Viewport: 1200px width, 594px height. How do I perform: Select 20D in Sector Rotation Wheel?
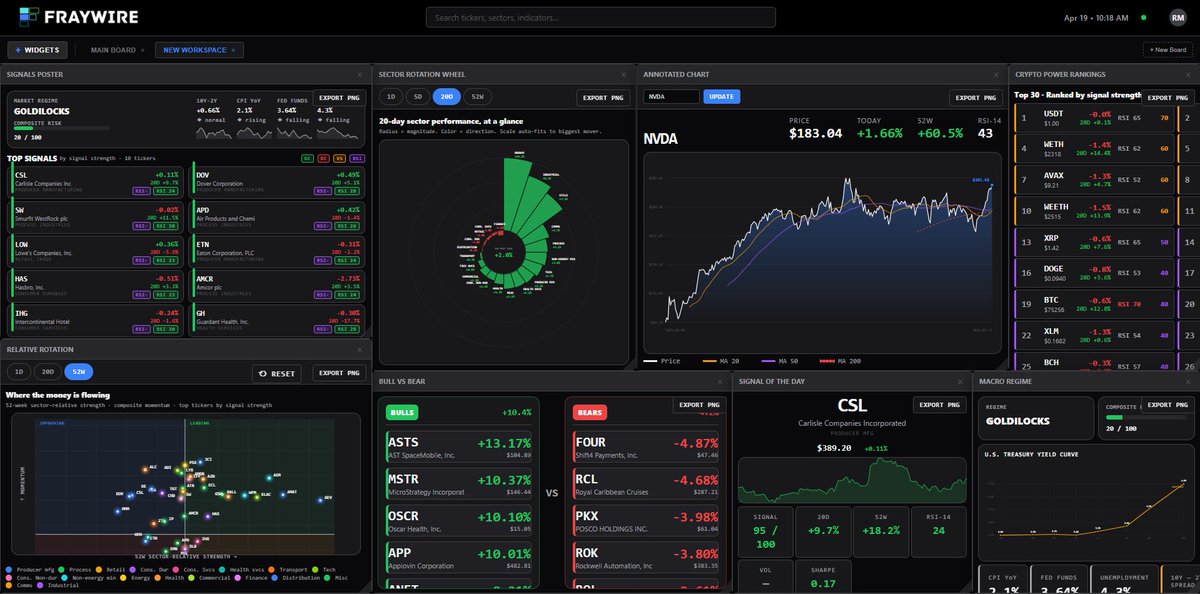click(x=448, y=97)
